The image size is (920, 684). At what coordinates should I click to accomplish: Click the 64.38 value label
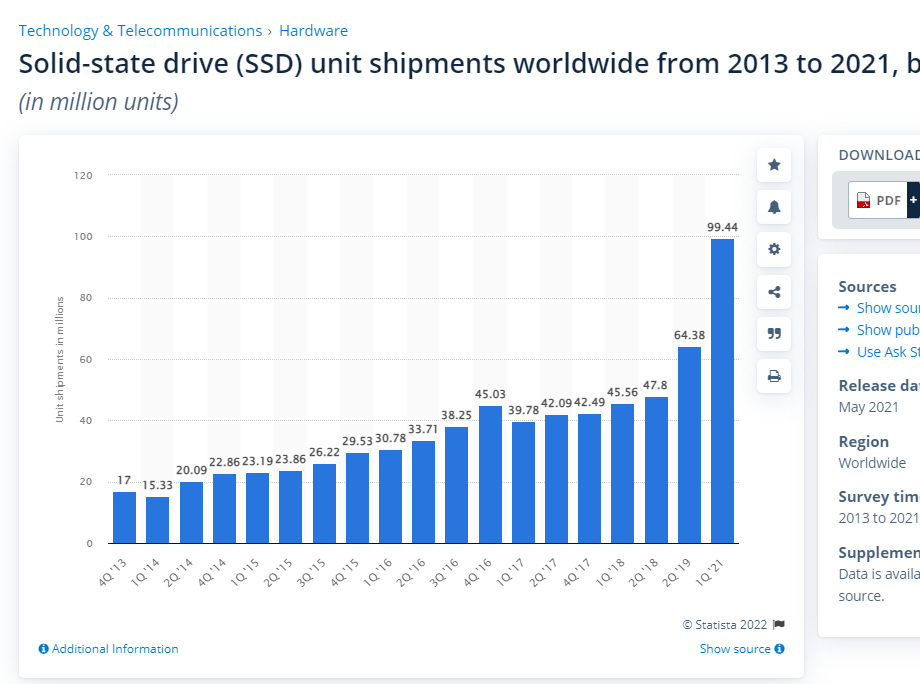(x=689, y=335)
